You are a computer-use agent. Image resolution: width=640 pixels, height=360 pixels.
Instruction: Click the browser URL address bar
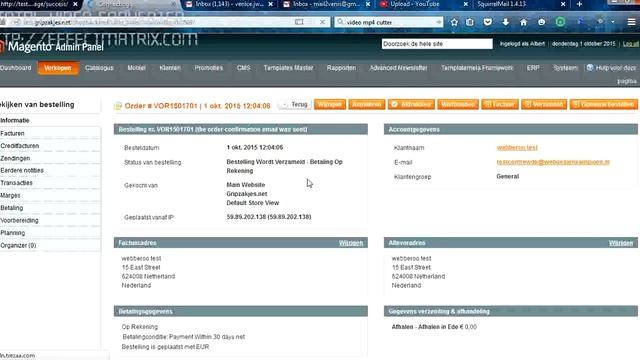[163, 22]
